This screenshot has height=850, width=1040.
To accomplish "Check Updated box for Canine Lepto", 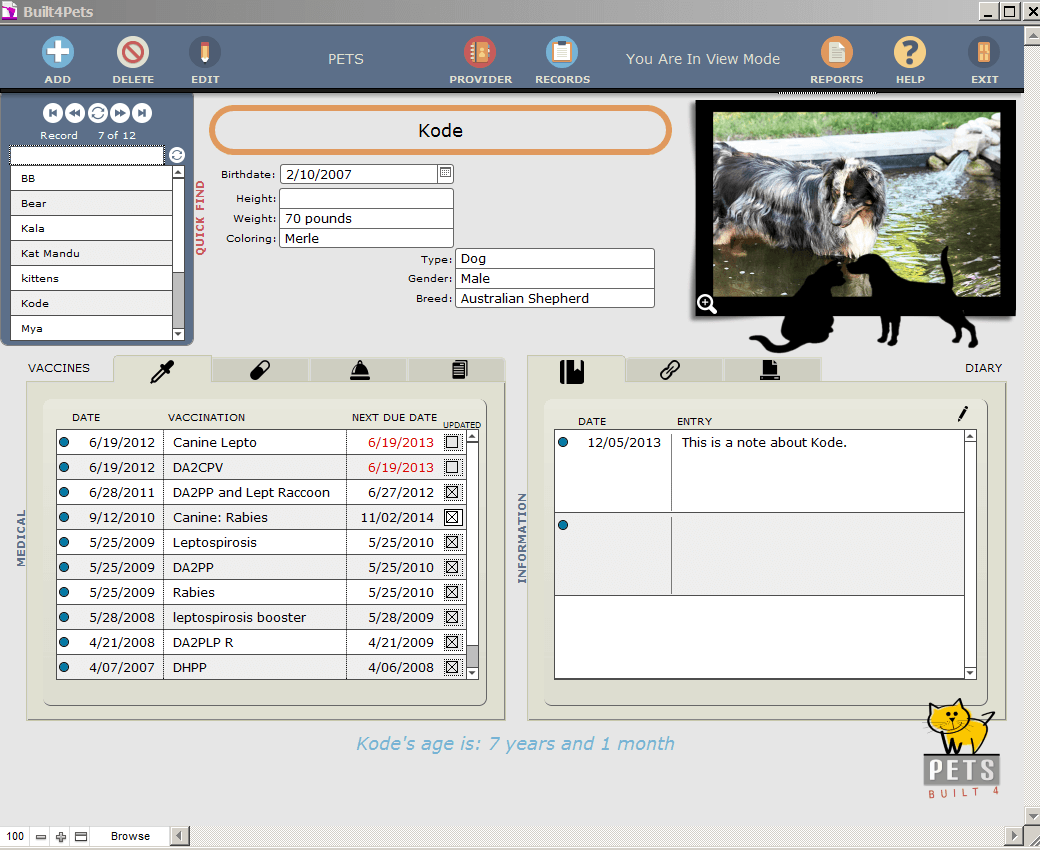I will click(x=452, y=442).
